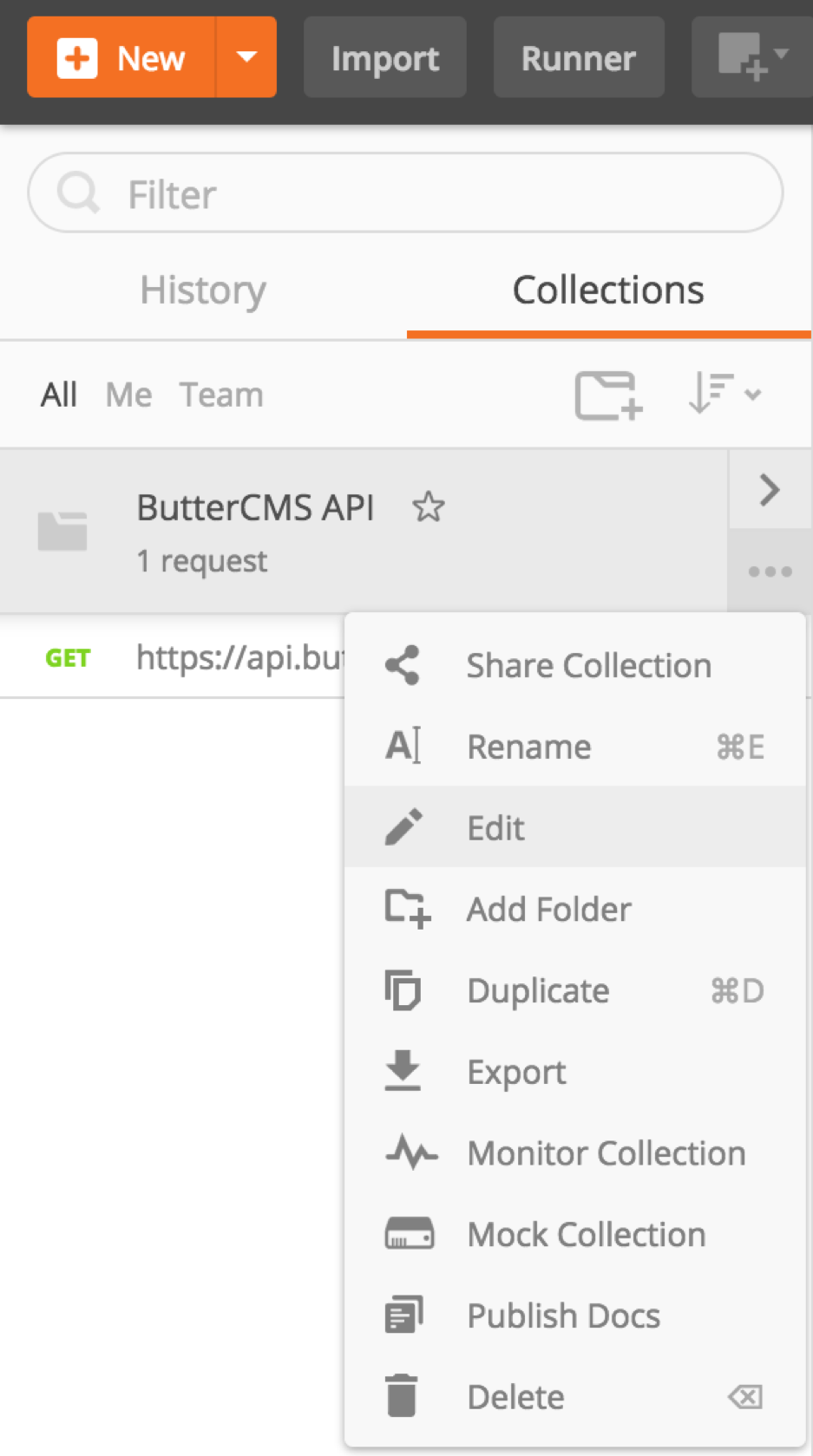
Task: Open the new window icon button
Action: point(751,57)
